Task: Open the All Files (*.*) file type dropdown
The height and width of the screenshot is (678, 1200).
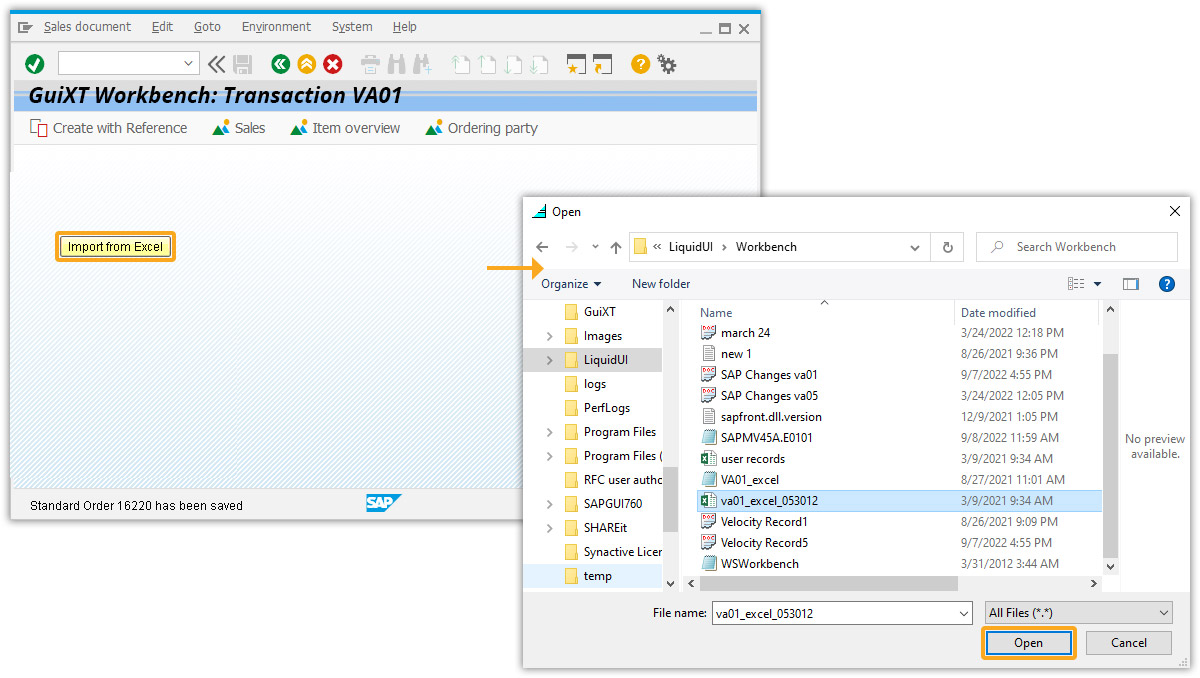Action: [1078, 613]
